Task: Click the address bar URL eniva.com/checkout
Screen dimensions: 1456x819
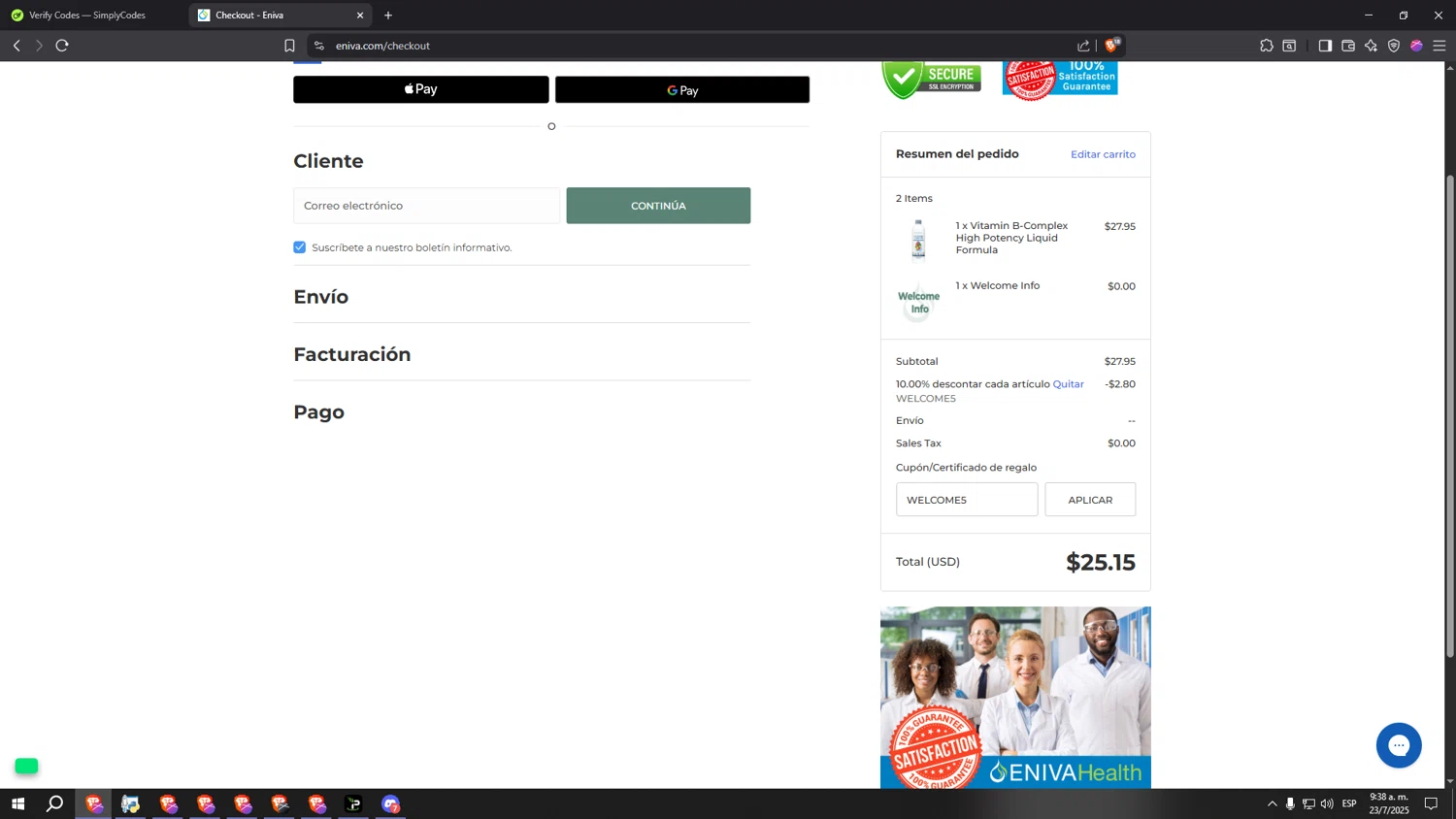Action: (382, 46)
